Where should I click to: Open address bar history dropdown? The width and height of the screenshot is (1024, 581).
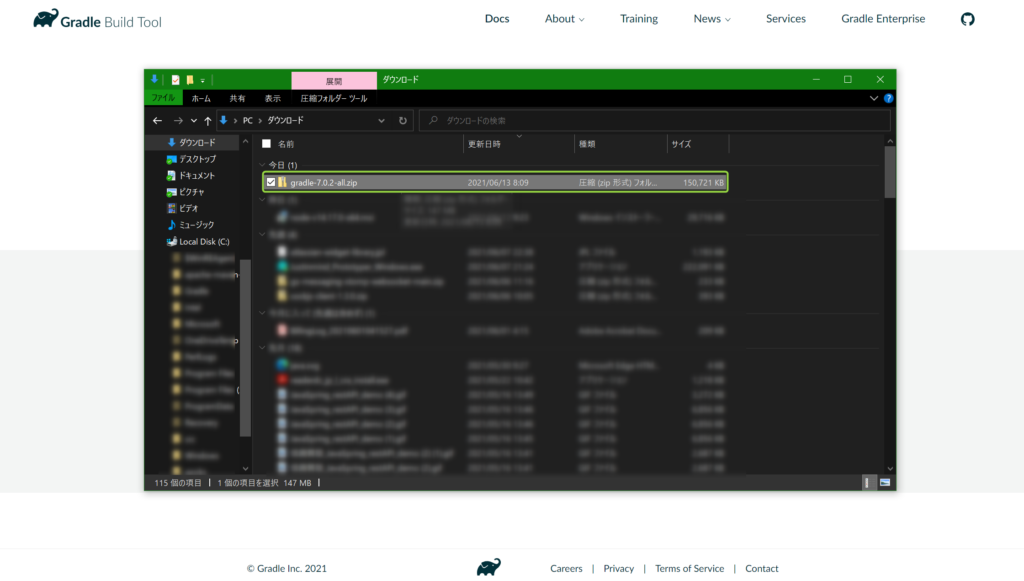click(381, 121)
